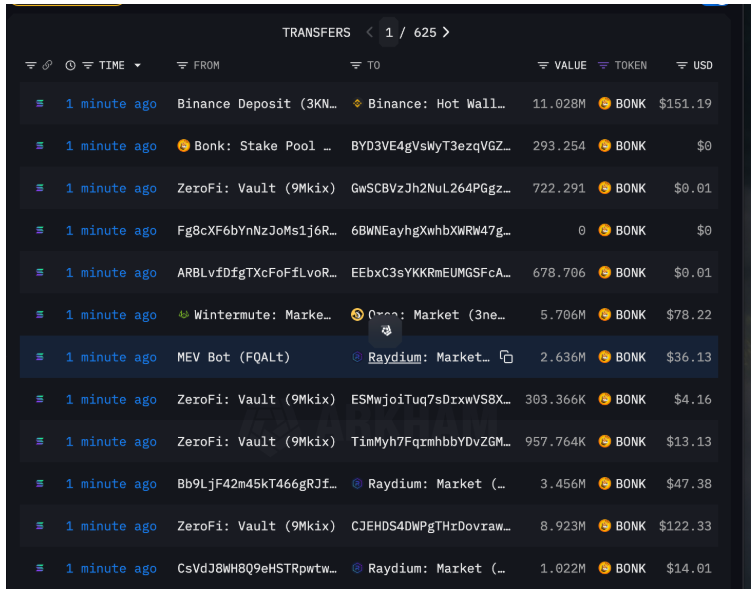Open Solana transaction icon in Binance Deposit row

coord(40,103)
